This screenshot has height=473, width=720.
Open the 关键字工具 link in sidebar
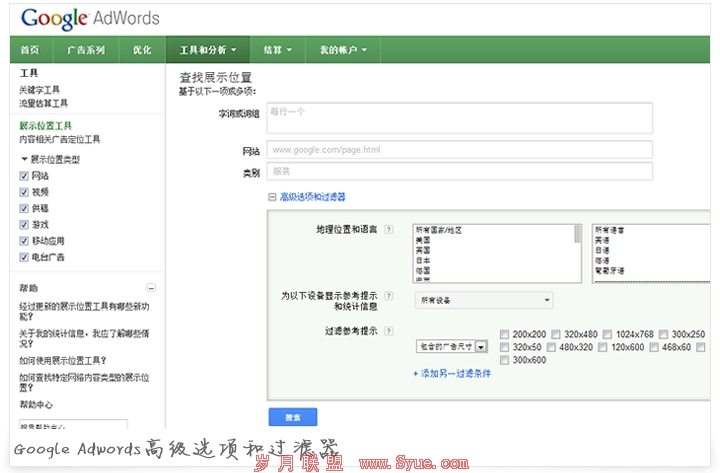coord(40,90)
